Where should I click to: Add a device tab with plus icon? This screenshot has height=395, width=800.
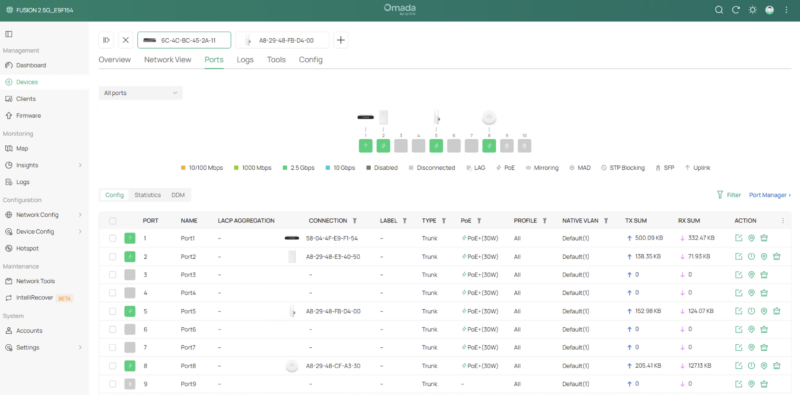point(341,40)
